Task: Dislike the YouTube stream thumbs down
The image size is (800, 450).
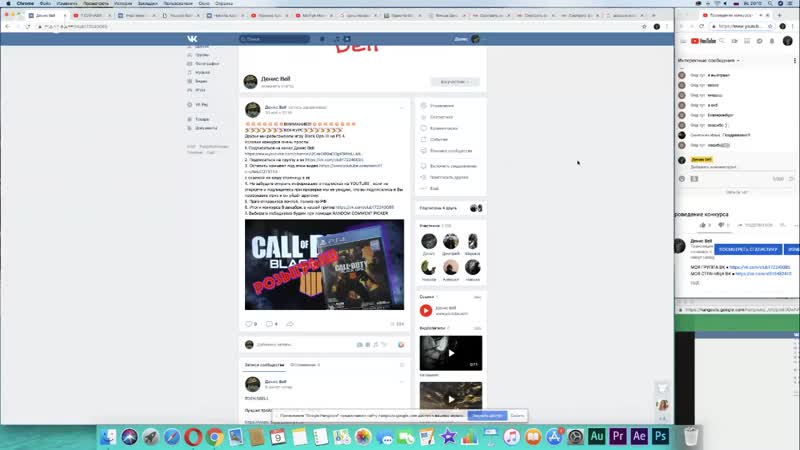Action: coord(723,225)
